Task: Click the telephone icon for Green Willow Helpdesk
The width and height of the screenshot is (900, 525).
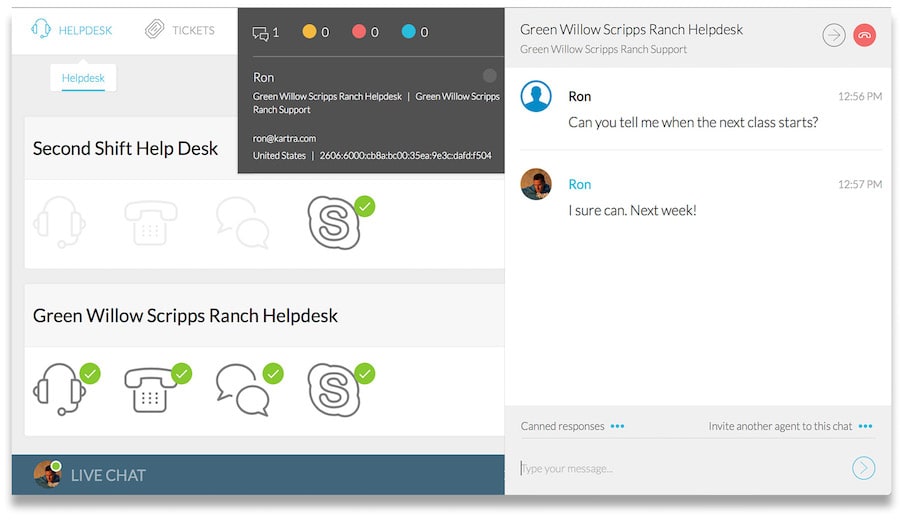Action: coord(150,389)
